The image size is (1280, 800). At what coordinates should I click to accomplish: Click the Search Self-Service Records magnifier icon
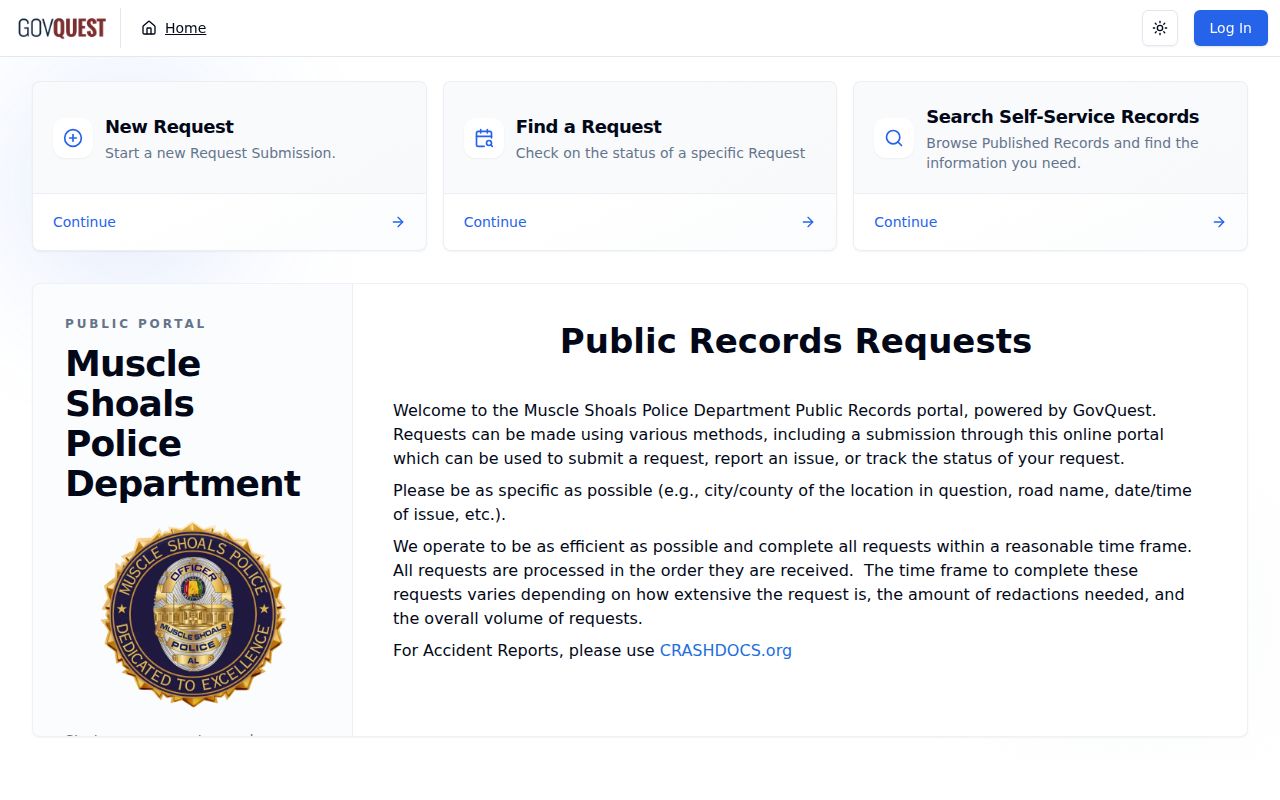click(894, 138)
